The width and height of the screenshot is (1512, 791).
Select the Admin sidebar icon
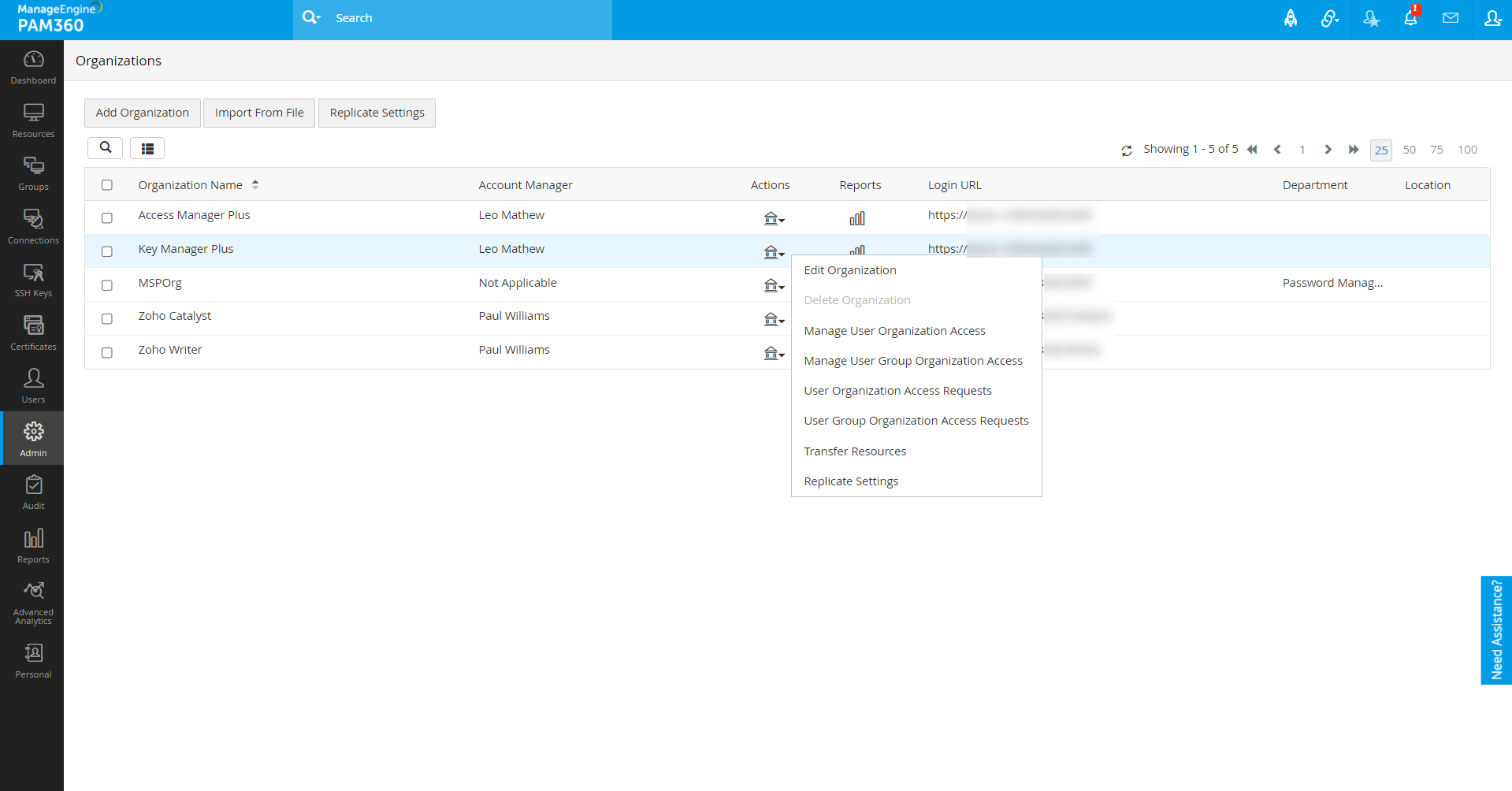pos(33,440)
